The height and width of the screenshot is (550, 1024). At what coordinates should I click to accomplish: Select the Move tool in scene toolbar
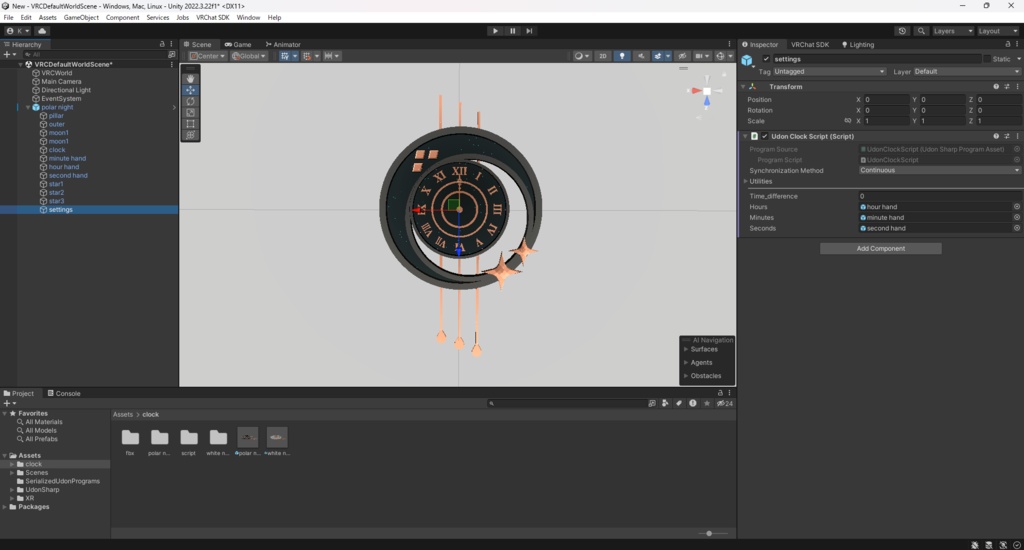[x=190, y=90]
